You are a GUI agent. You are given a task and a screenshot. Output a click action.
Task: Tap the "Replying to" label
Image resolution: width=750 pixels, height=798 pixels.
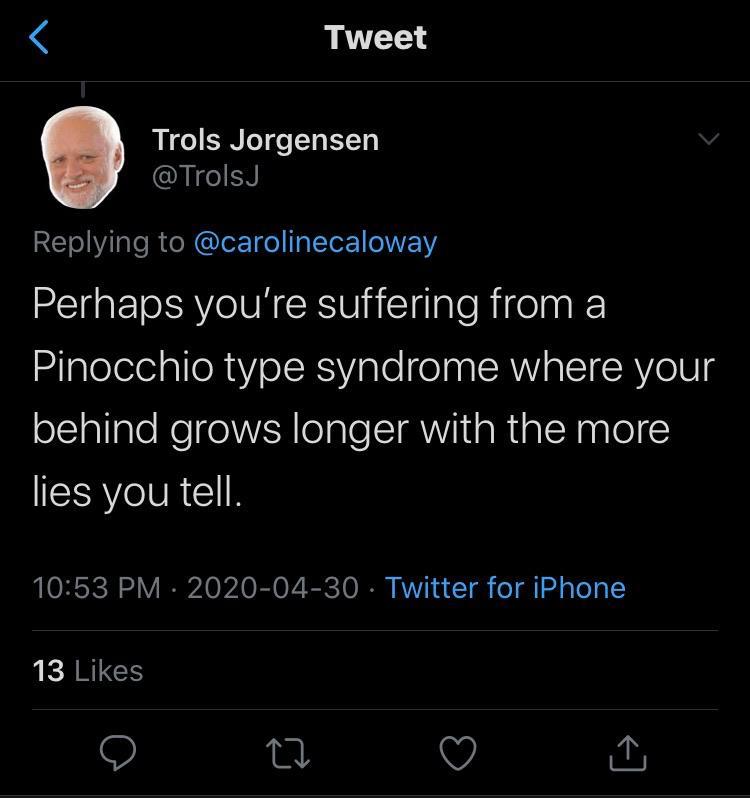(x=108, y=242)
